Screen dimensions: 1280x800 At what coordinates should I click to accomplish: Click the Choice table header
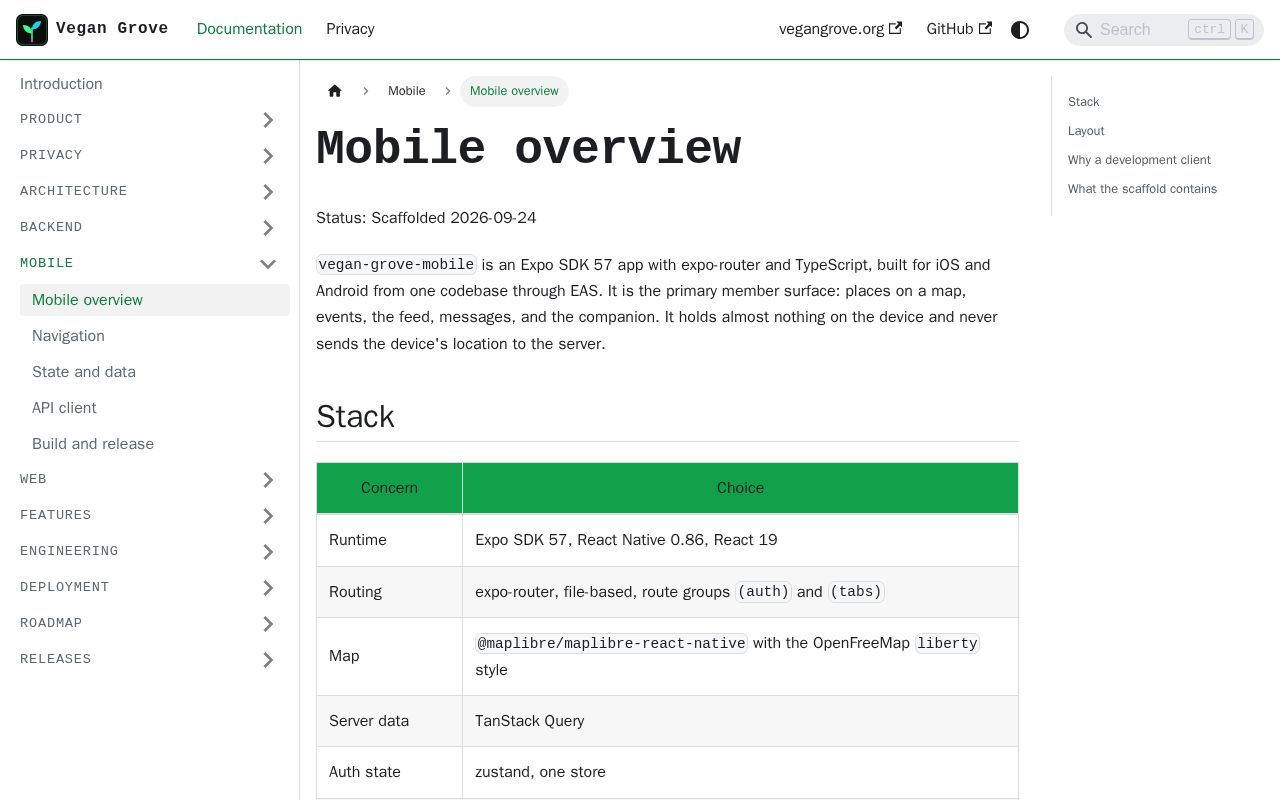[740, 488]
